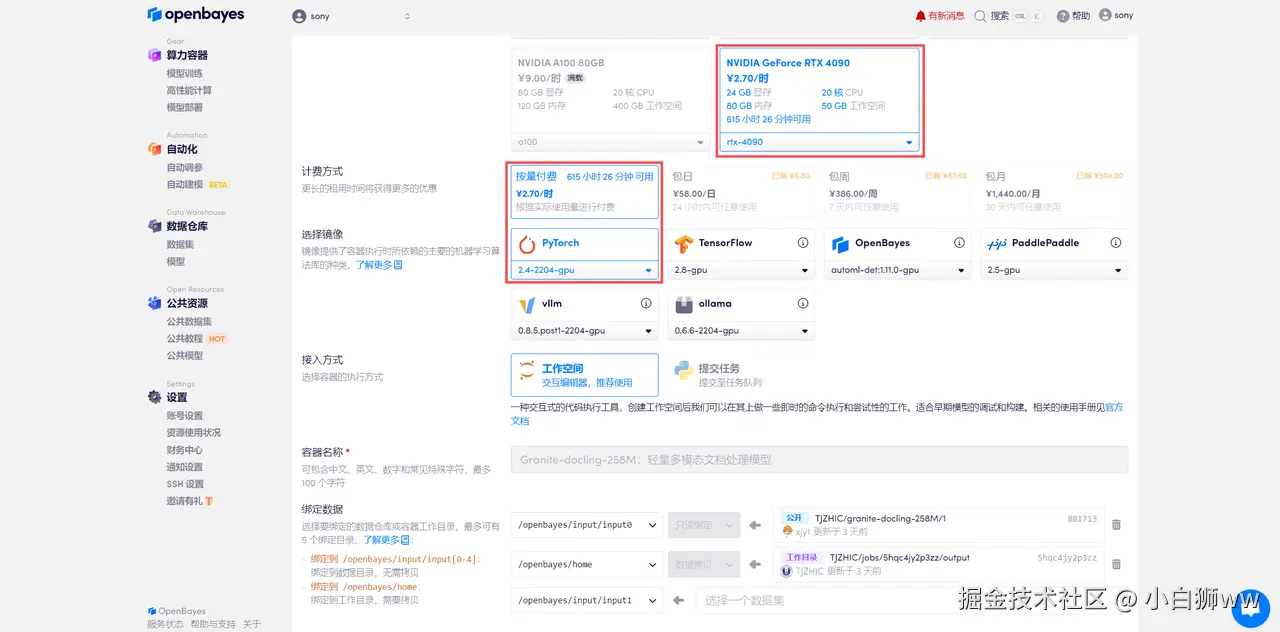Choose 包月 monthly billing option

coord(1054,191)
